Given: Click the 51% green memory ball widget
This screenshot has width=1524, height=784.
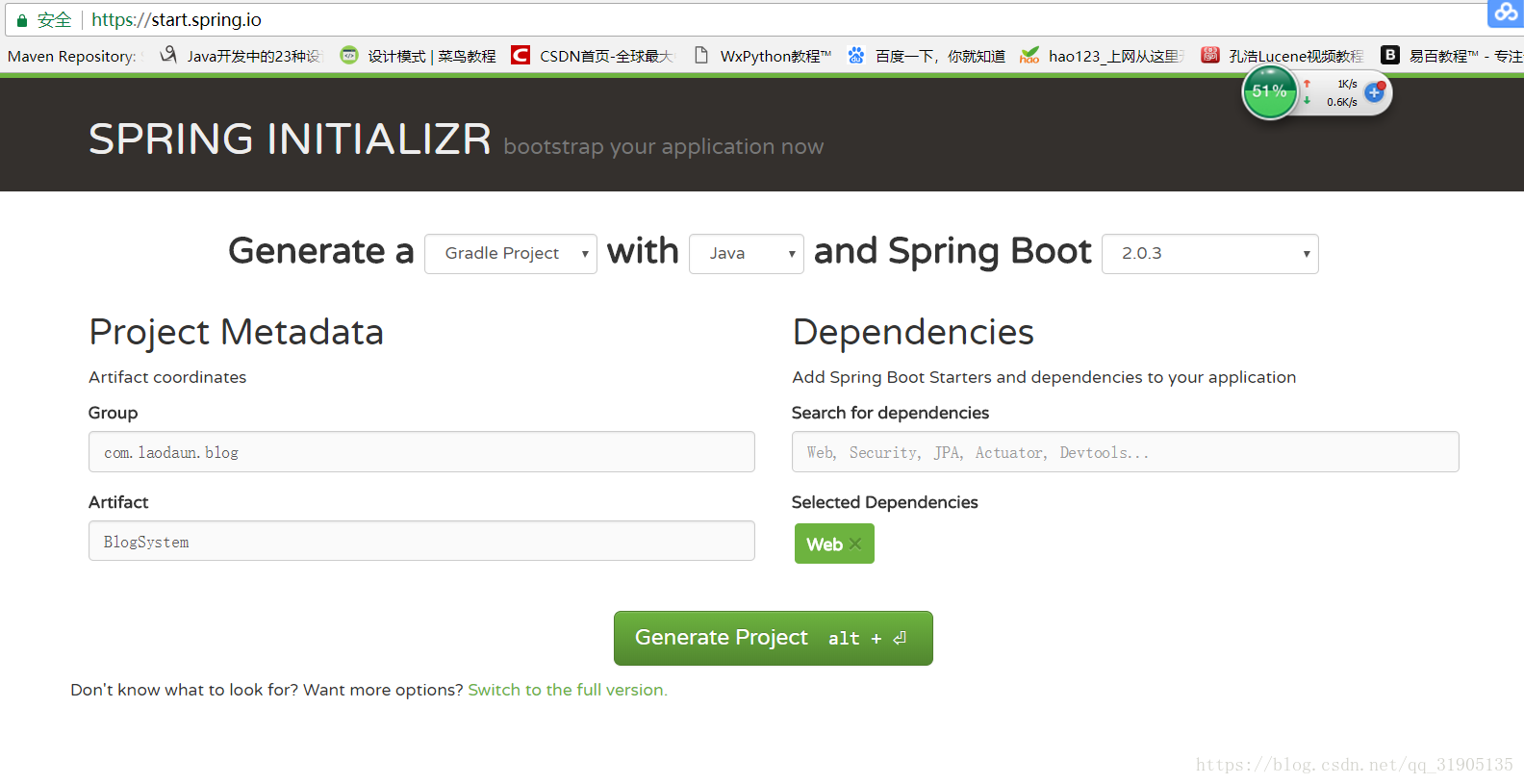Looking at the screenshot, I should (1269, 92).
